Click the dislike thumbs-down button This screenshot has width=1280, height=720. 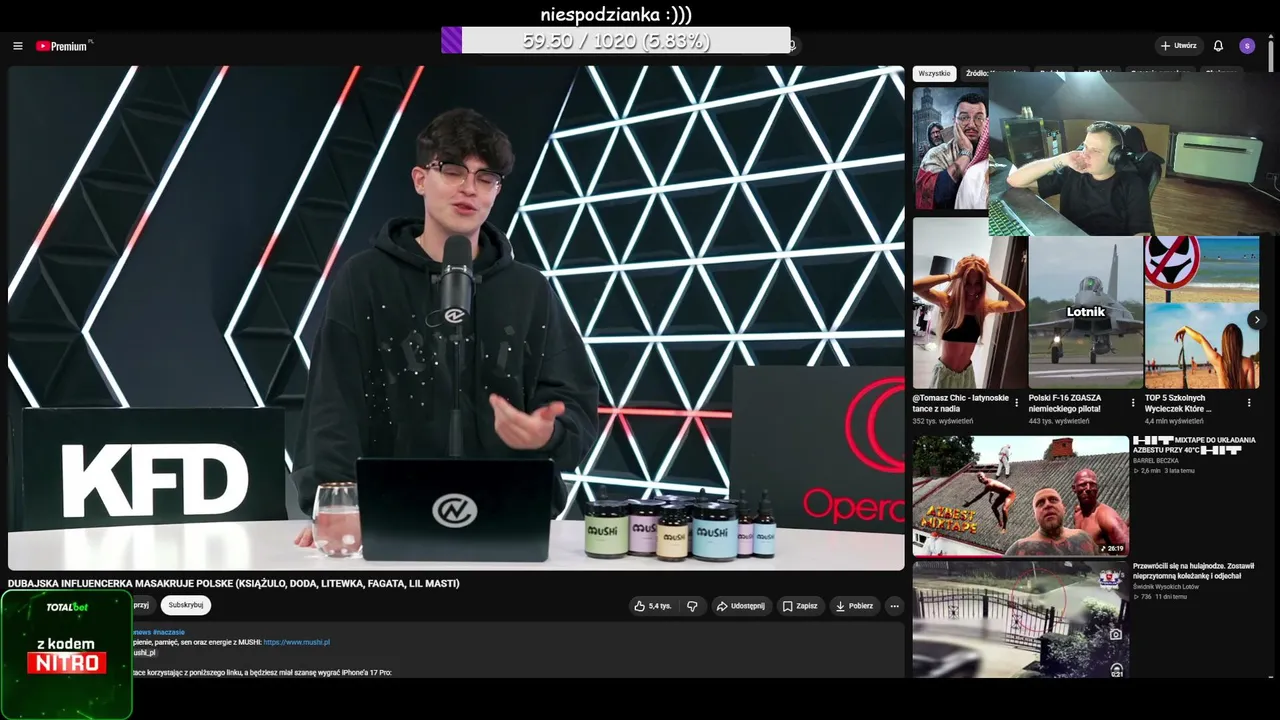pyautogui.click(x=692, y=606)
